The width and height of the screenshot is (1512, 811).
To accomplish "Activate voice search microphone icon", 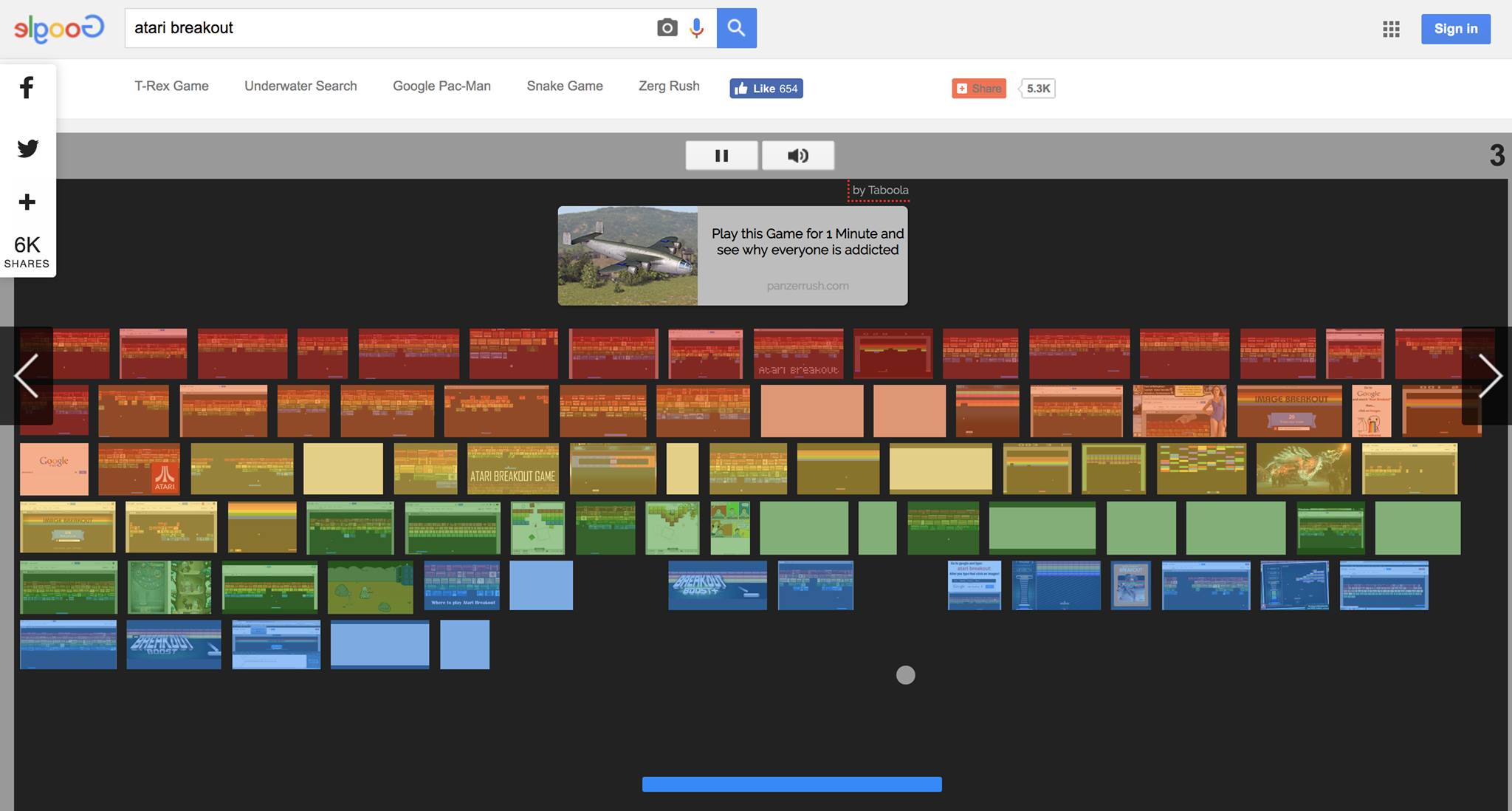I will point(696,28).
